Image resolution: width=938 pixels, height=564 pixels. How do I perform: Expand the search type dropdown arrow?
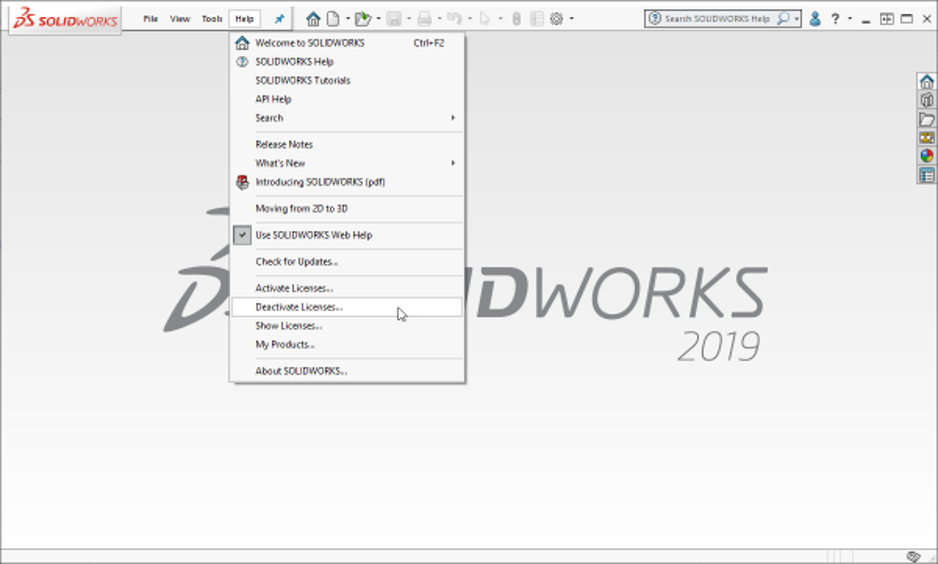point(796,19)
